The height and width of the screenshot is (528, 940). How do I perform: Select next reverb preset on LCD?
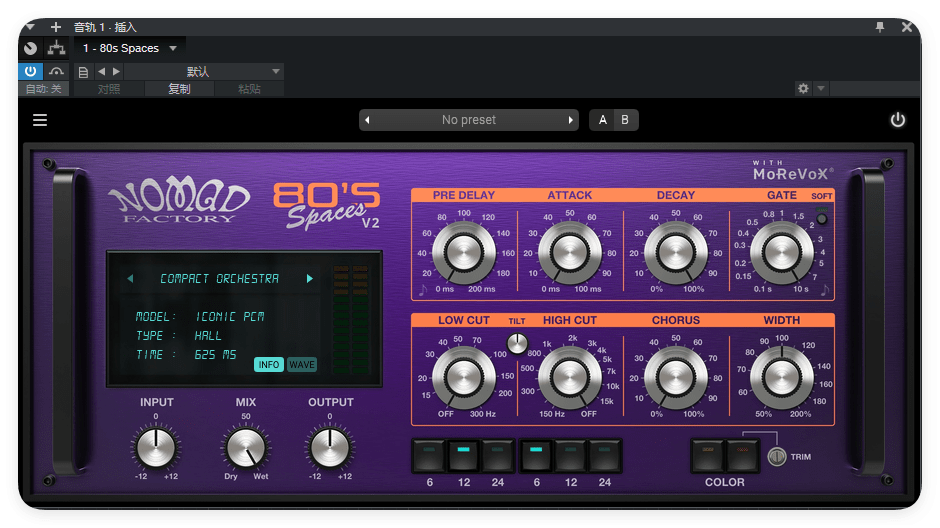[309, 278]
